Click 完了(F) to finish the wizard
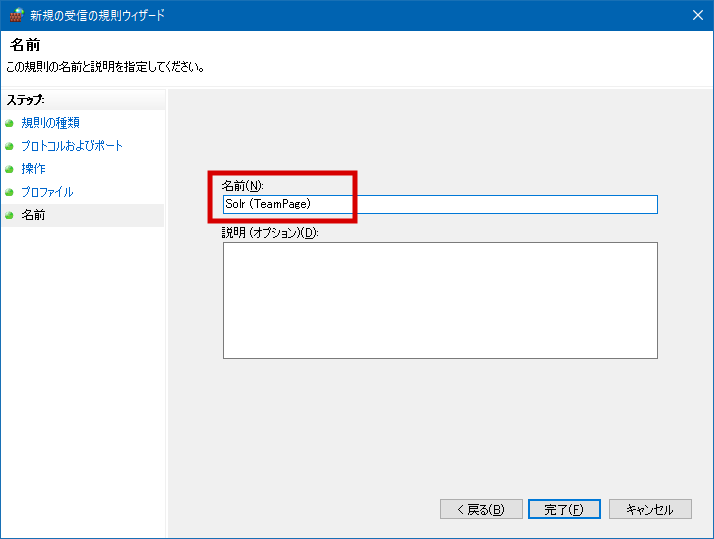This screenshot has width=714, height=539. (x=564, y=509)
